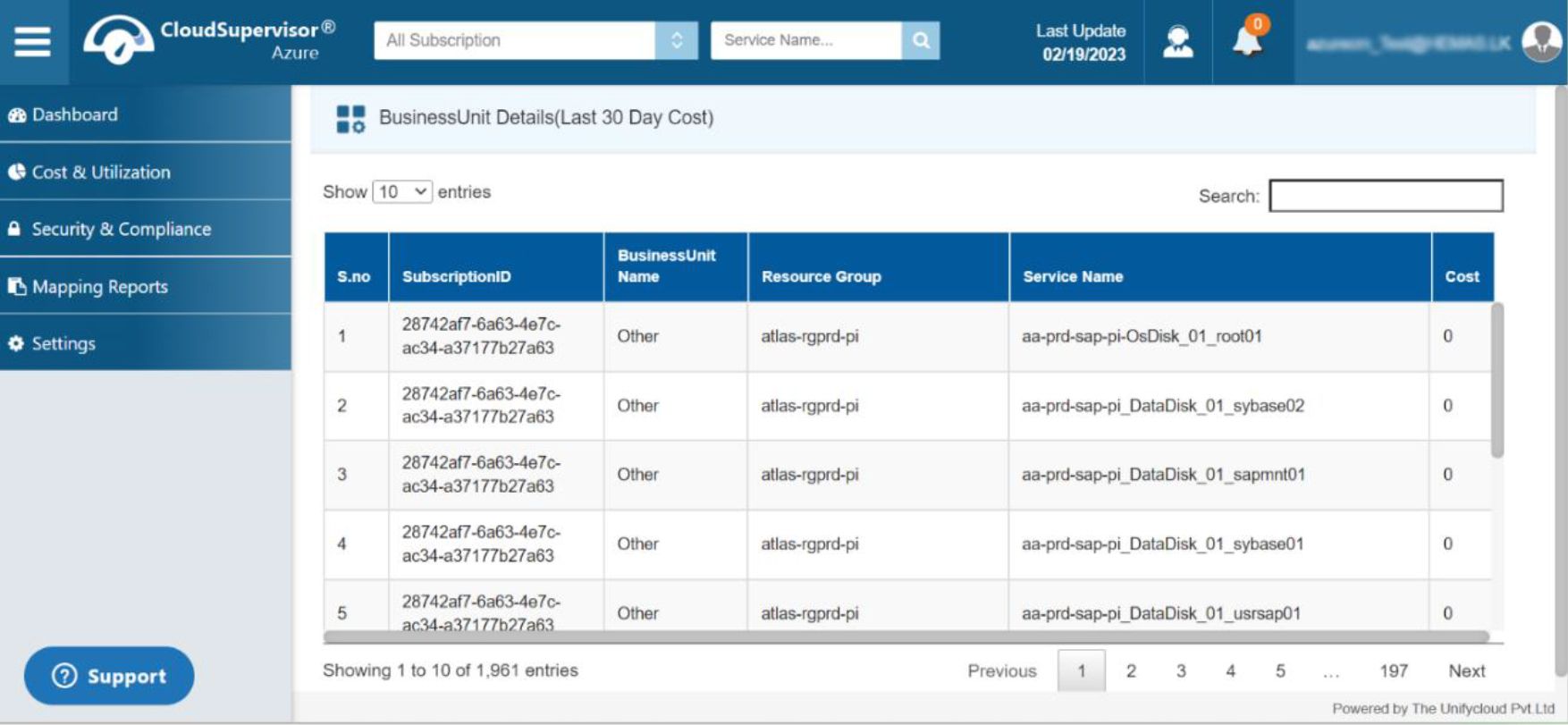Click into the table Search field
The width and height of the screenshot is (1568, 725).
click(x=1386, y=196)
